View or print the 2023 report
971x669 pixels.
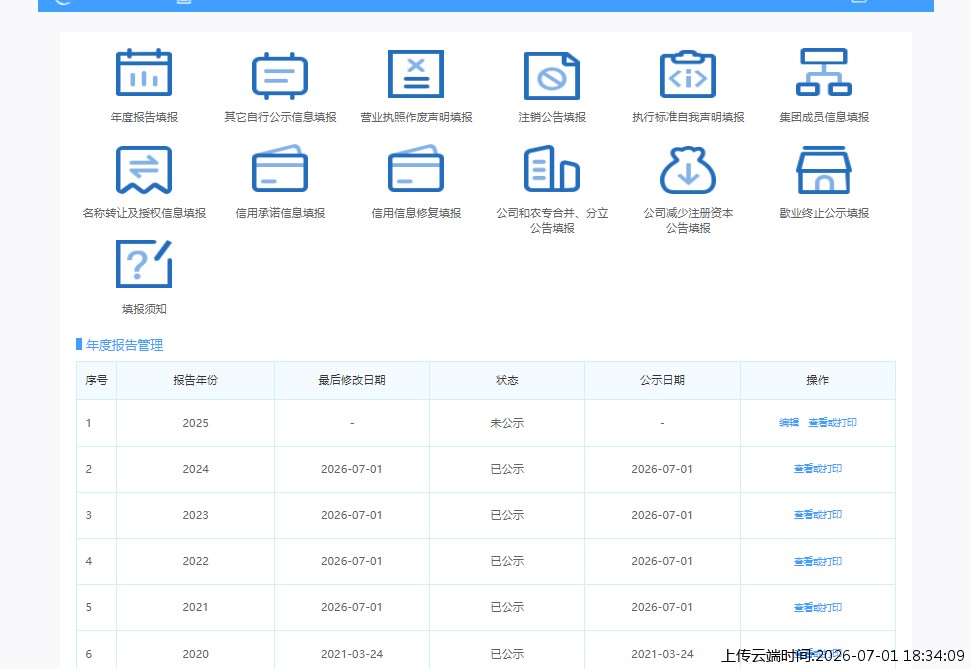[818, 515]
